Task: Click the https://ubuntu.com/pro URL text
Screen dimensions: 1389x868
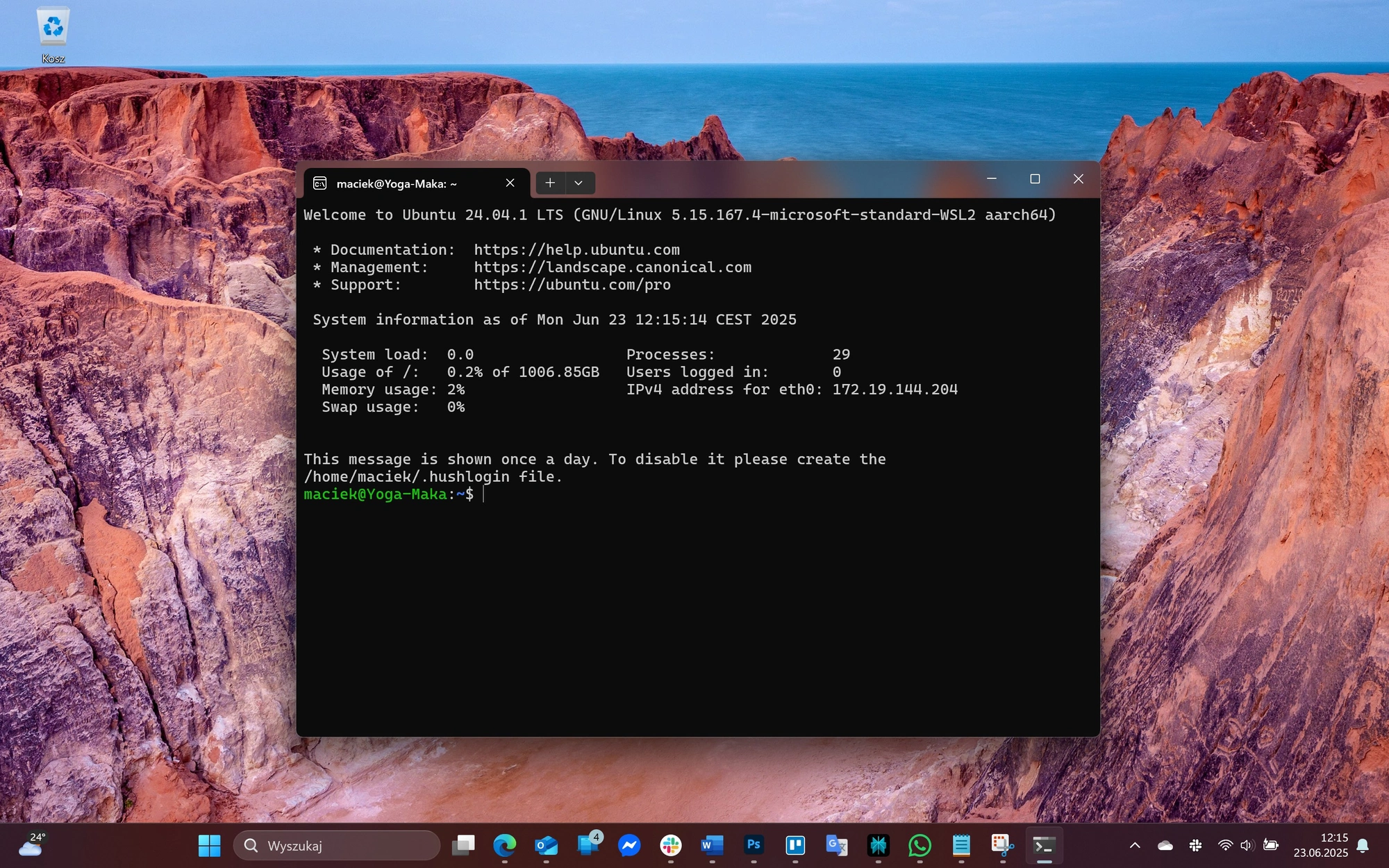Action: [x=572, y=285]
